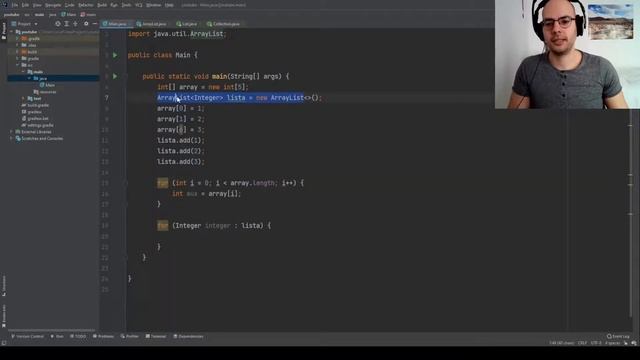
Task: Open the VCS menu
Action: click(139, 5)
